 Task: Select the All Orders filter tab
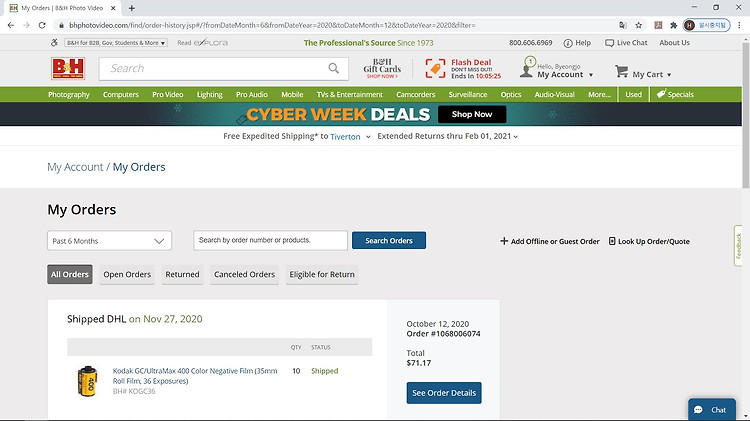[x=70, y=274]
